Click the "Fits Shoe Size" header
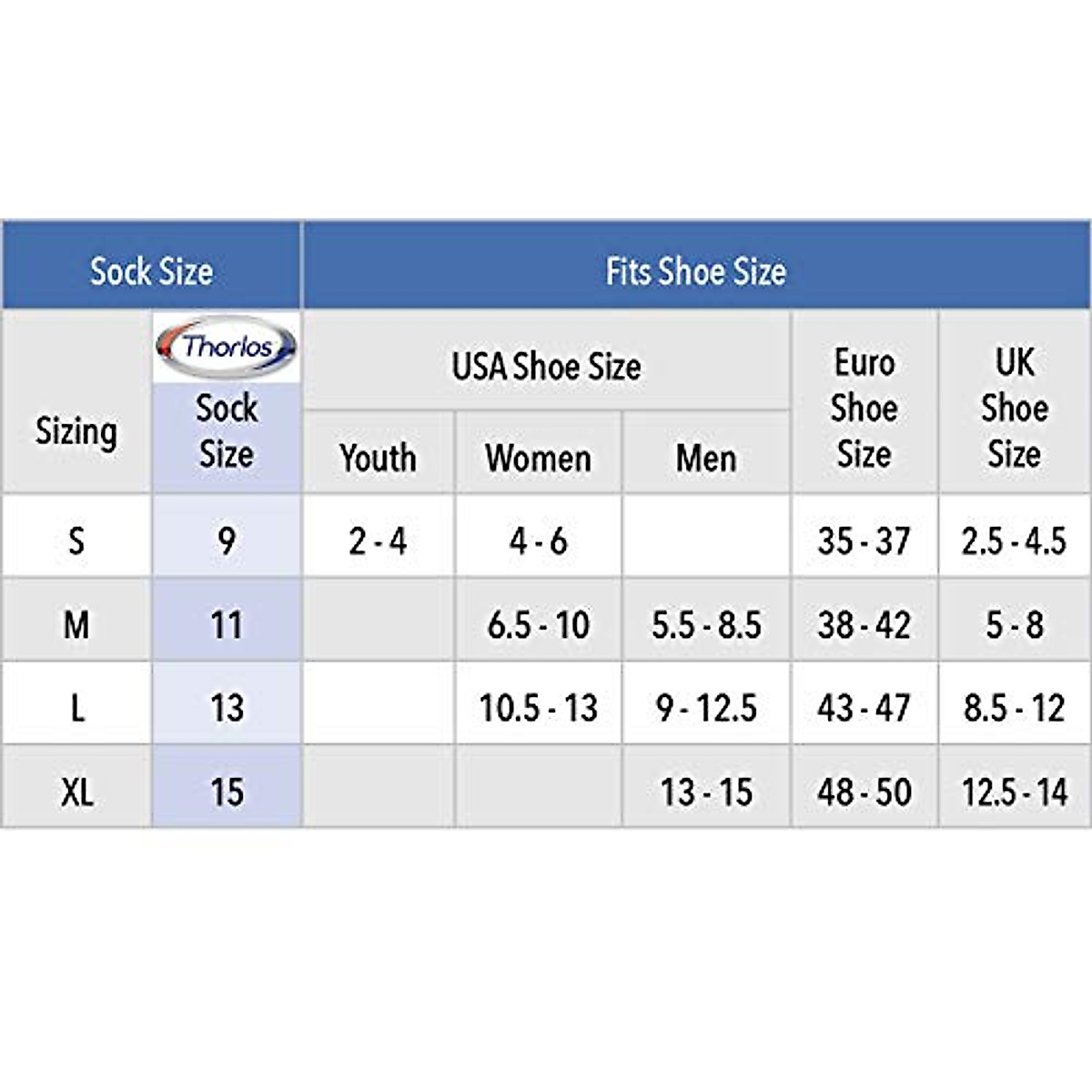Image resolution: width=1092 pixels, height=1092 pixels. 696,271
